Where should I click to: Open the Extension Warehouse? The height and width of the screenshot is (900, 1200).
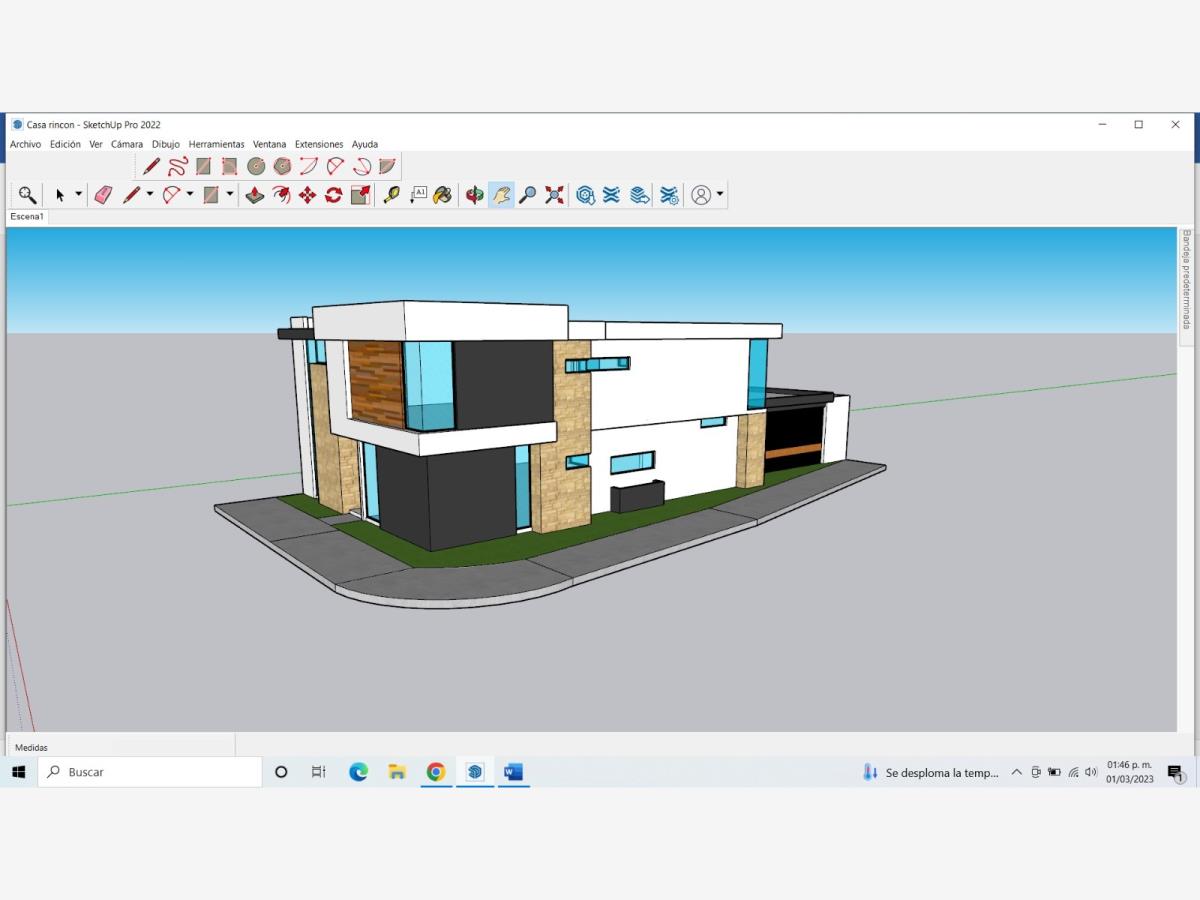coord(612,195)
